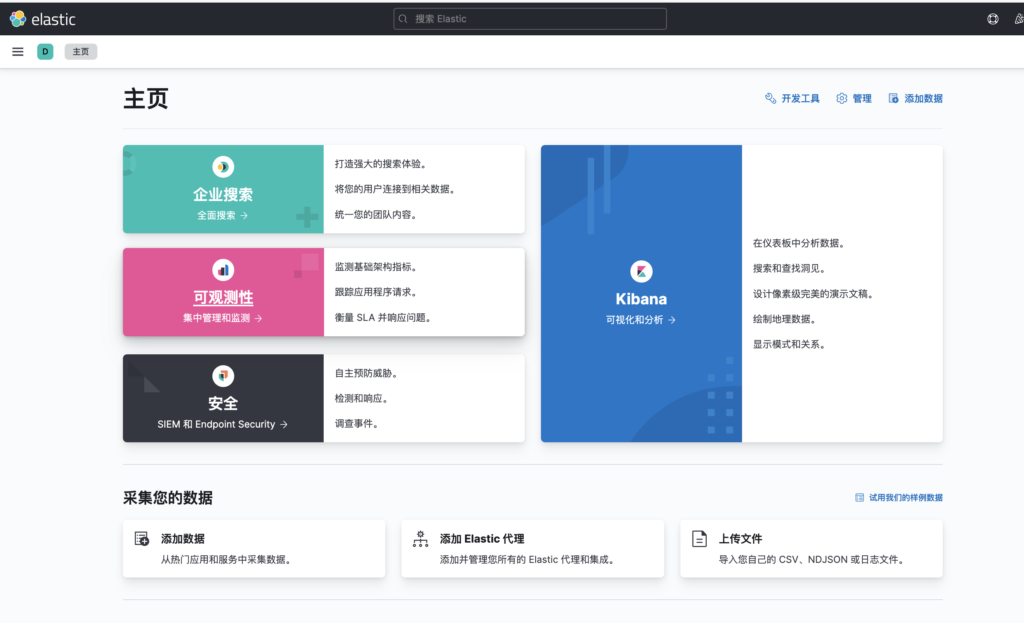Click the 采集您的数据 section heading
Image resolution: width=1024 pixels, height=623 pixels.
coord(168,498)
